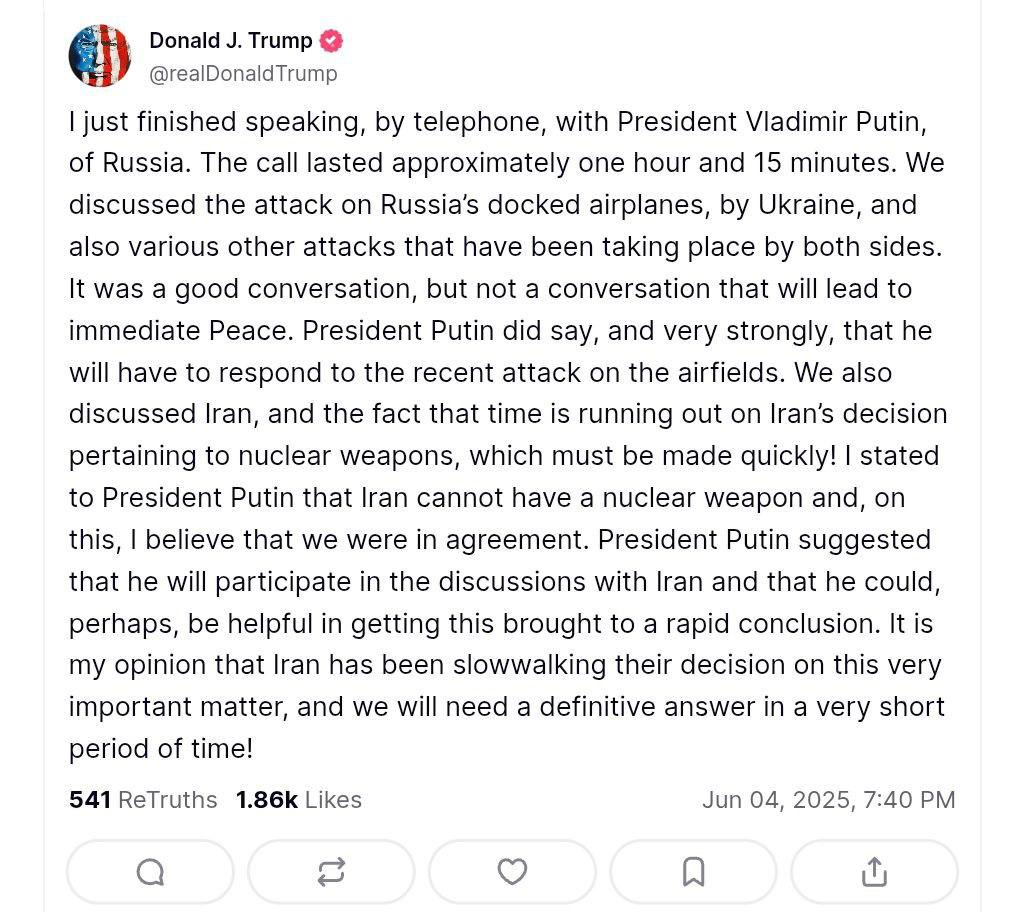Click the @realDonaldTrump handle
This screenshot has height=912, width=1029.
click(x=243, y=73)
